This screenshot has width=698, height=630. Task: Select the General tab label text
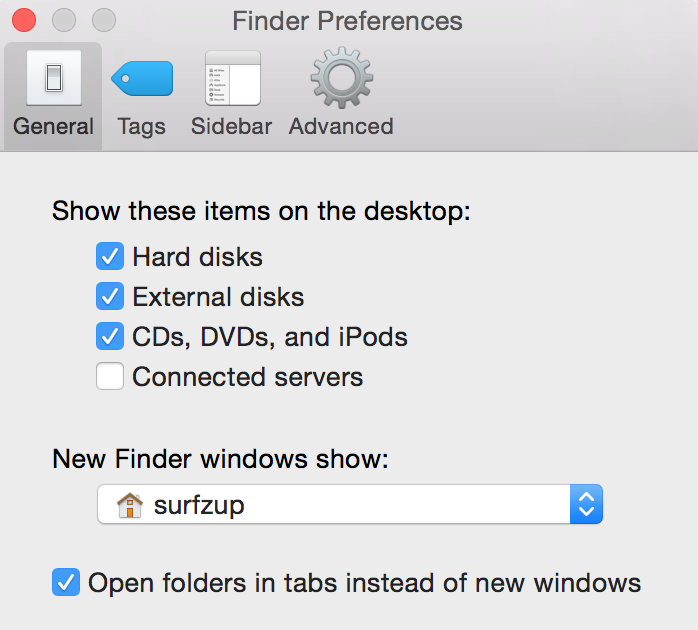(x=54, y=127)
